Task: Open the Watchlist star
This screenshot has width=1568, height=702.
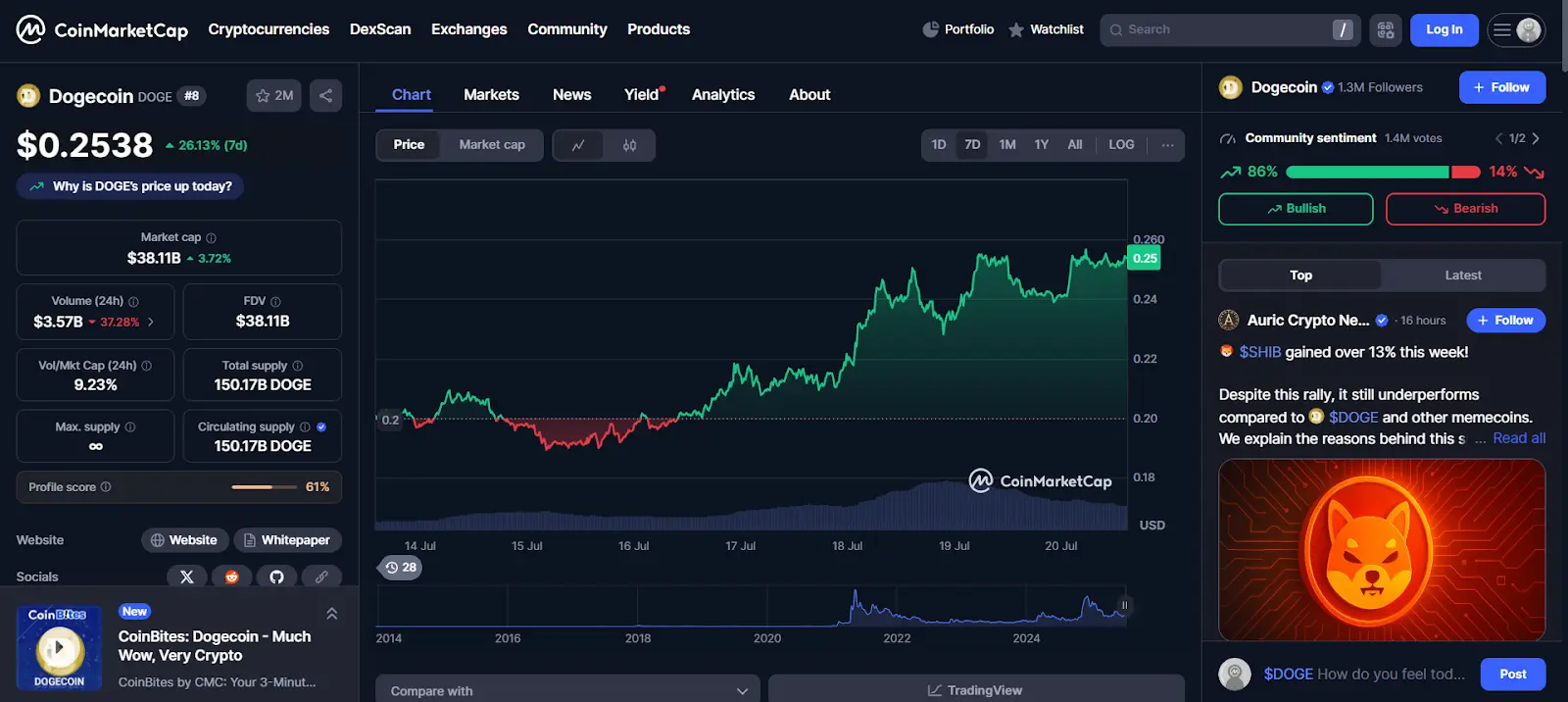Action: (x=1016, y=29)
